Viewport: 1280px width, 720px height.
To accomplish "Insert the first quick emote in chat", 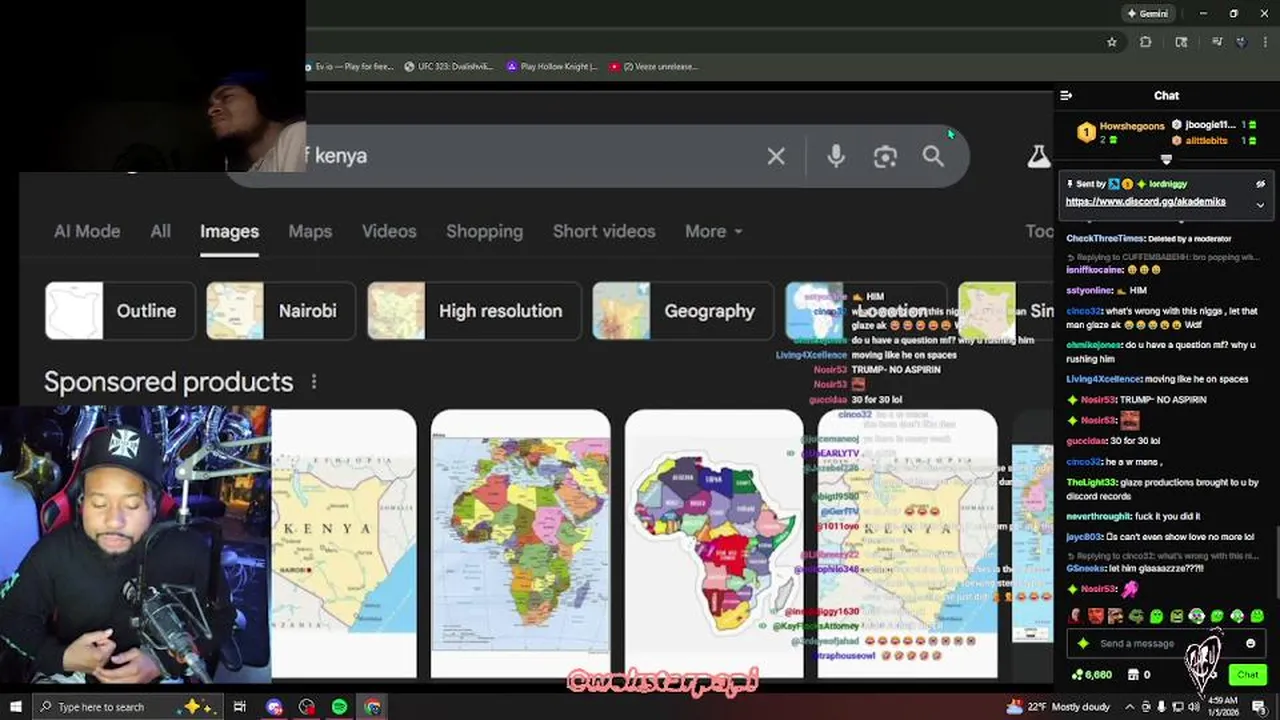I will [x=1076, y=616].
